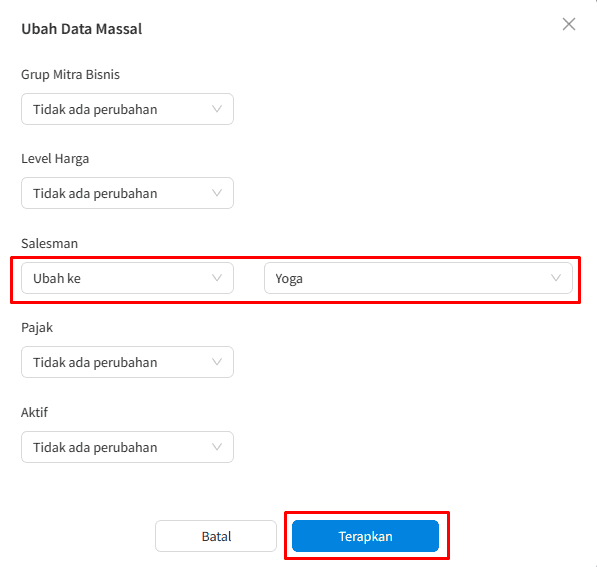The height and width of the screenshot is (567, 597).
Task: Click the chevron arrow in Level Harga field
Action: pyautogui.click(x=217, y=193)
